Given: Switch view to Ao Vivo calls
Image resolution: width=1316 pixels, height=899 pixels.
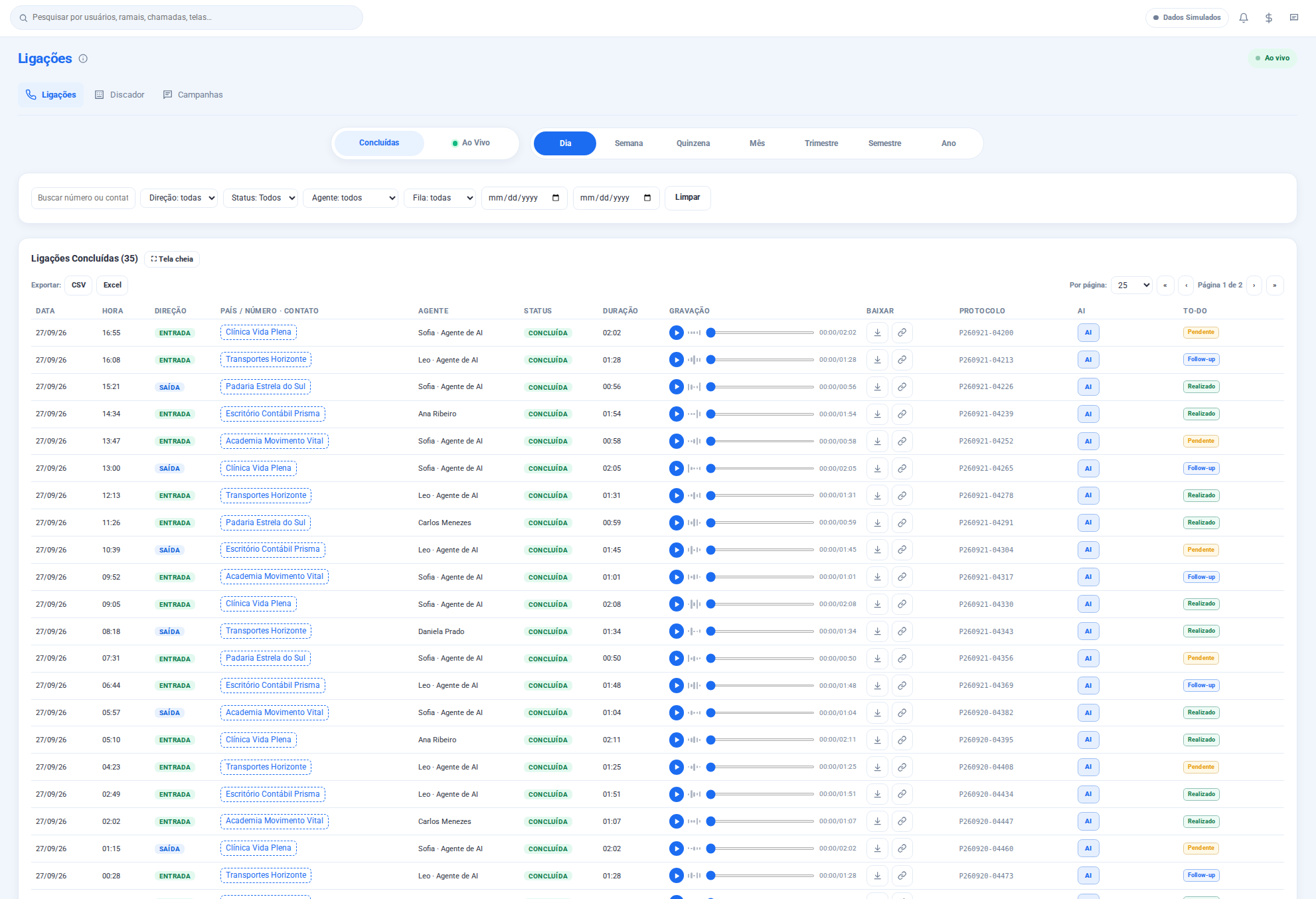Looking at the screenshot, I should 471,143.
